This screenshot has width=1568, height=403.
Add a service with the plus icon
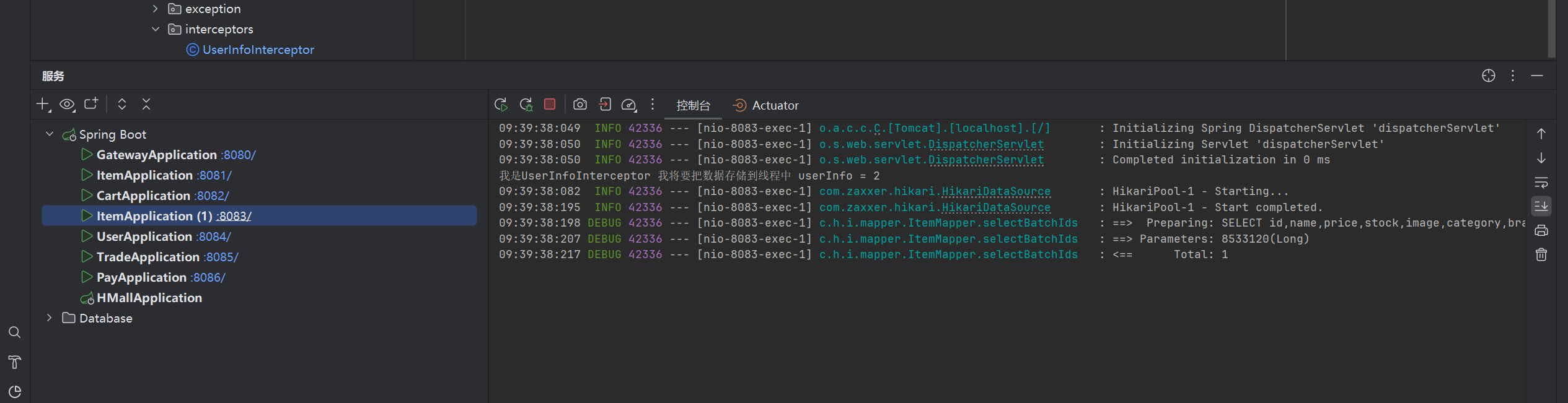pos(43,105)
